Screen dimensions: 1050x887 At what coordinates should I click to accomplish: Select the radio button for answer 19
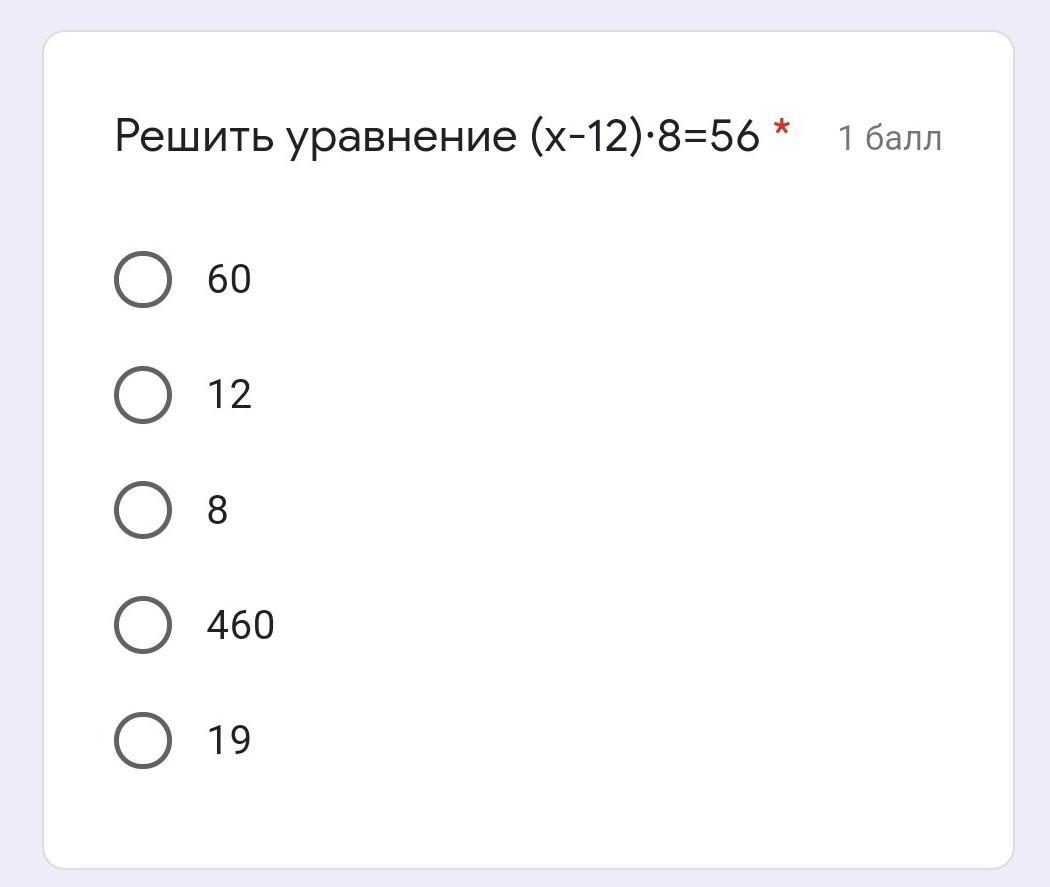[x=143, y=740]
